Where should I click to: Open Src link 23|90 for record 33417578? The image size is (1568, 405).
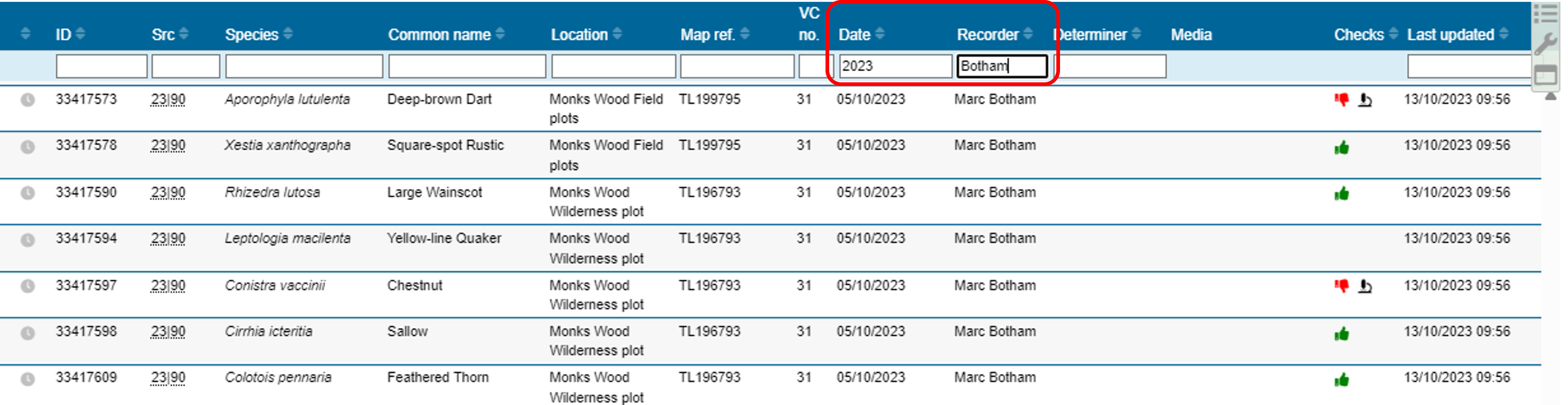(x=168, y=145)
